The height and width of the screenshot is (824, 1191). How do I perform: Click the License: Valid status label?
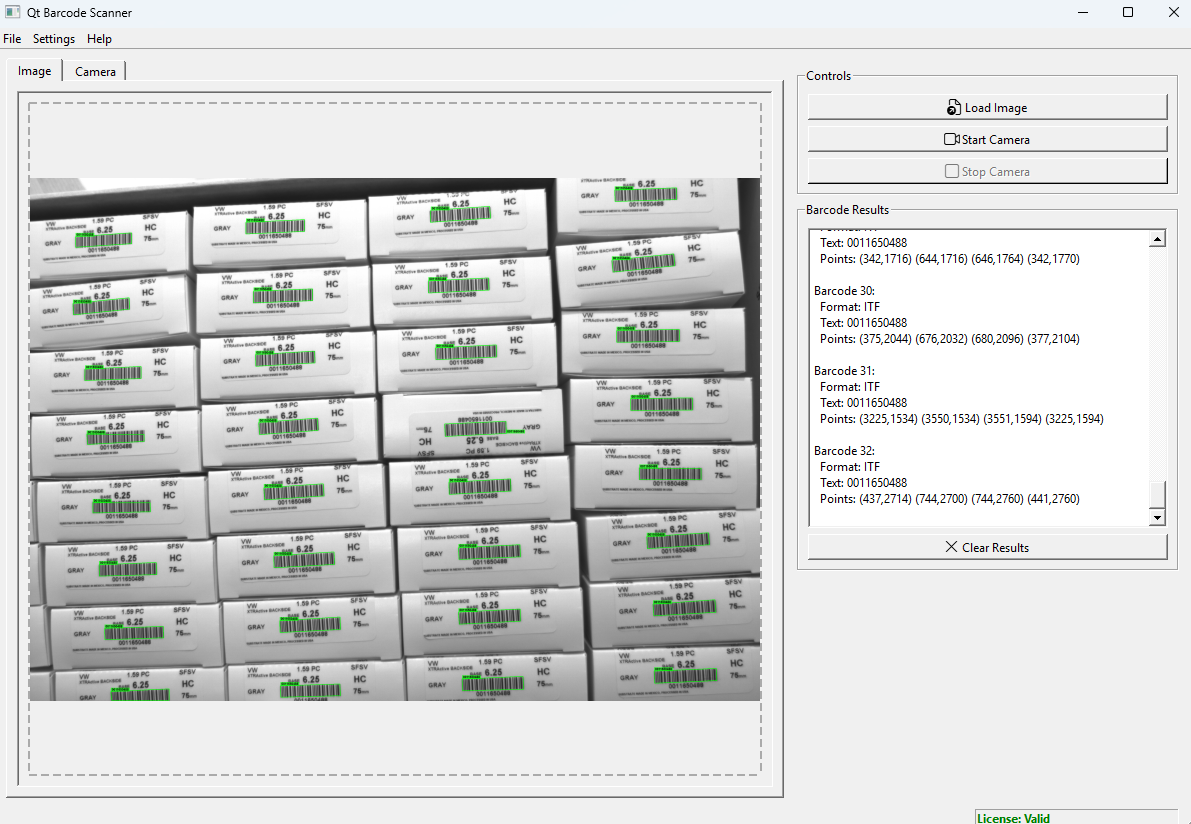coord(1013,817)
